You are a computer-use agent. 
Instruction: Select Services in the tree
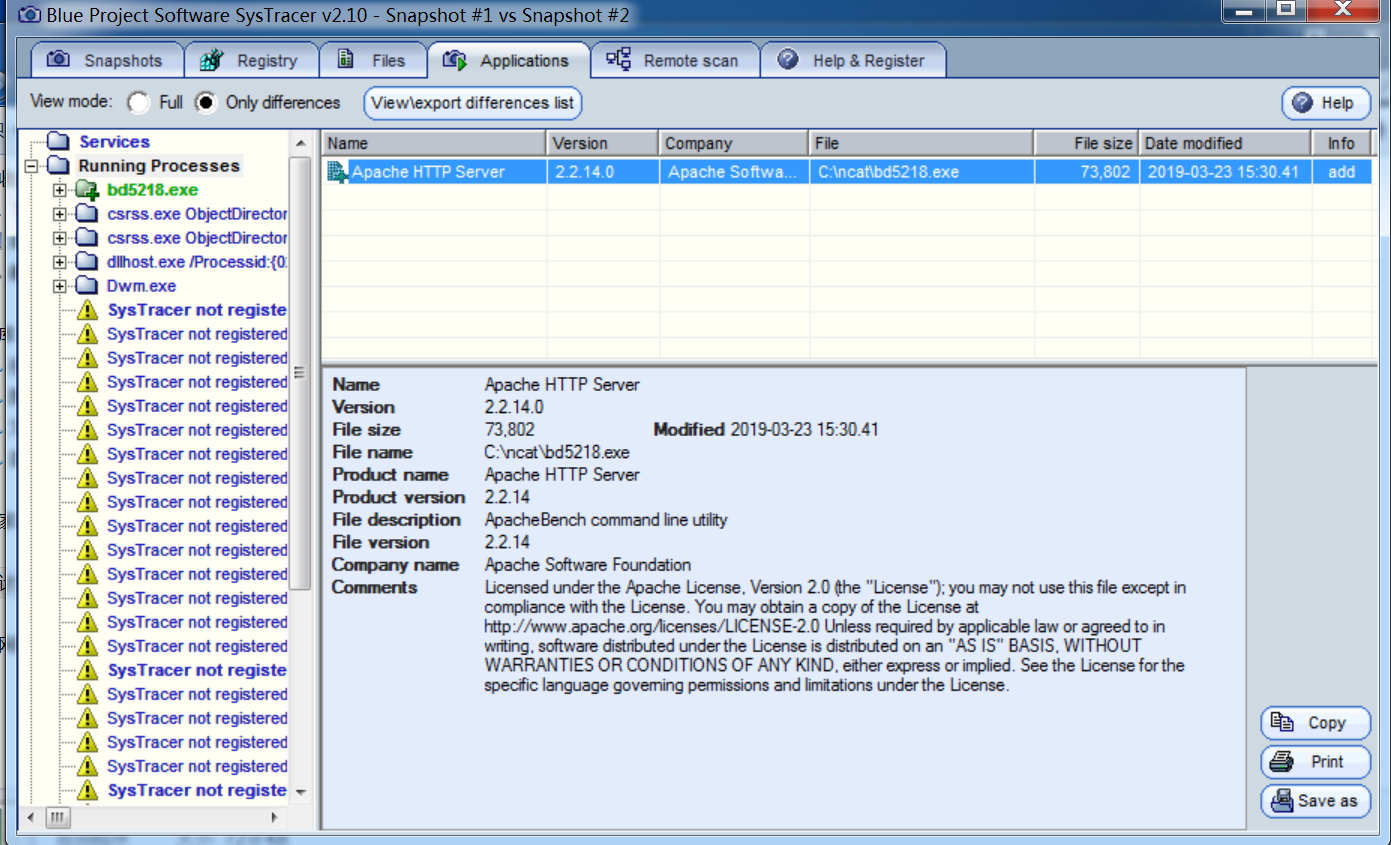pos(114,142)
